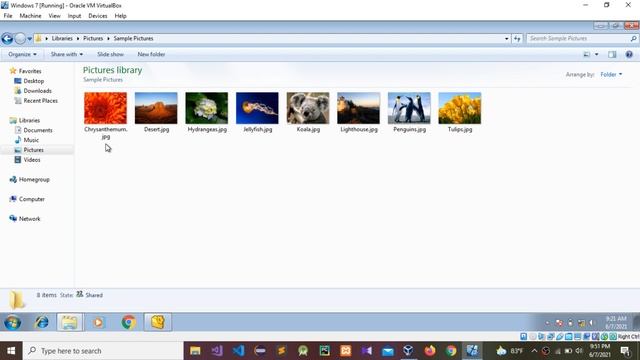Open PyCharm on host taskbar

pyautogui.click(x=324, y=351)
